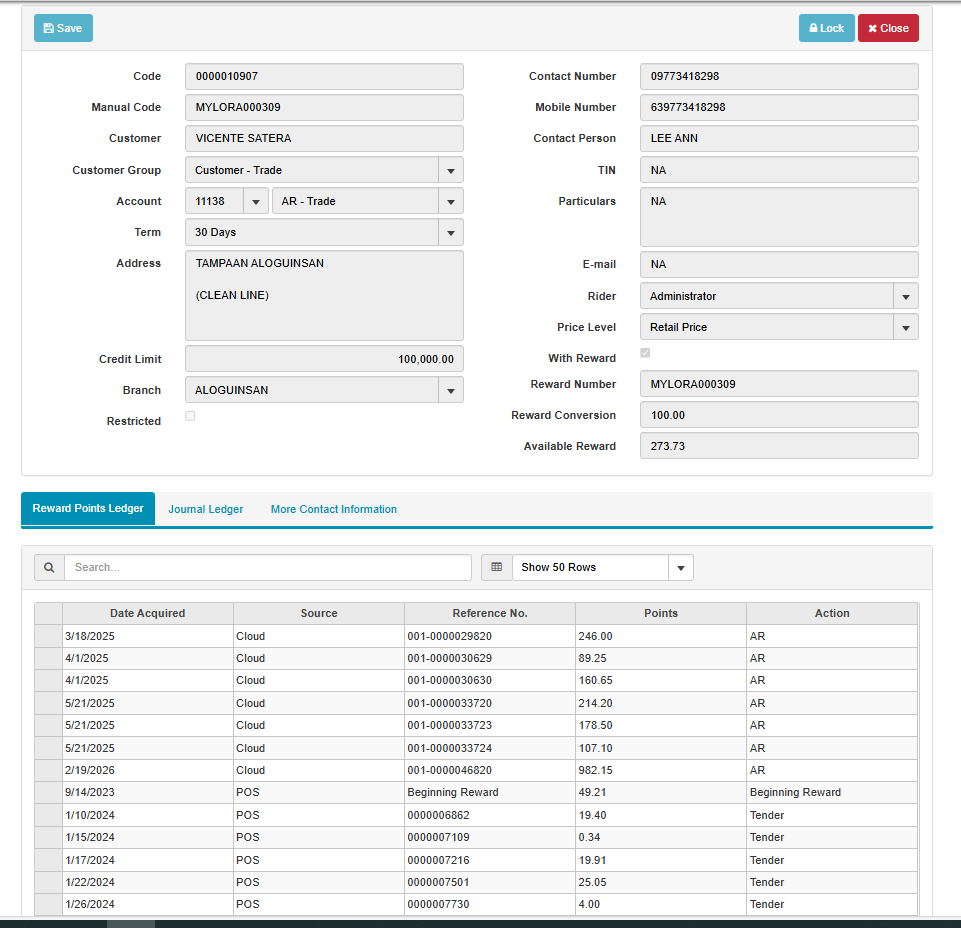This screenshot has height=928, width=961.
Task: Select the Reward Points Ledger tab
Action: click(88, 509)
